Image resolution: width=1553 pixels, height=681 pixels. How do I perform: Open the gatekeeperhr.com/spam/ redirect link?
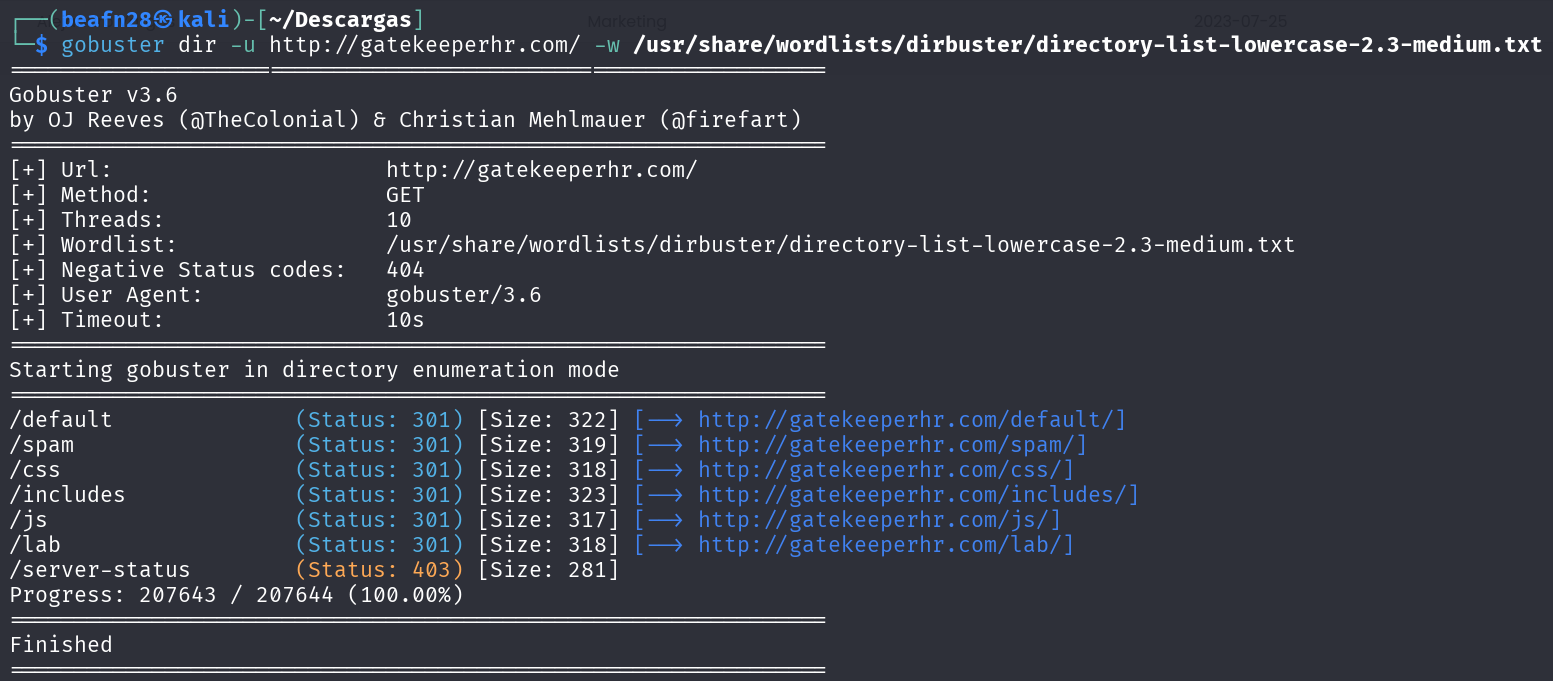click(x=892, y=445)
